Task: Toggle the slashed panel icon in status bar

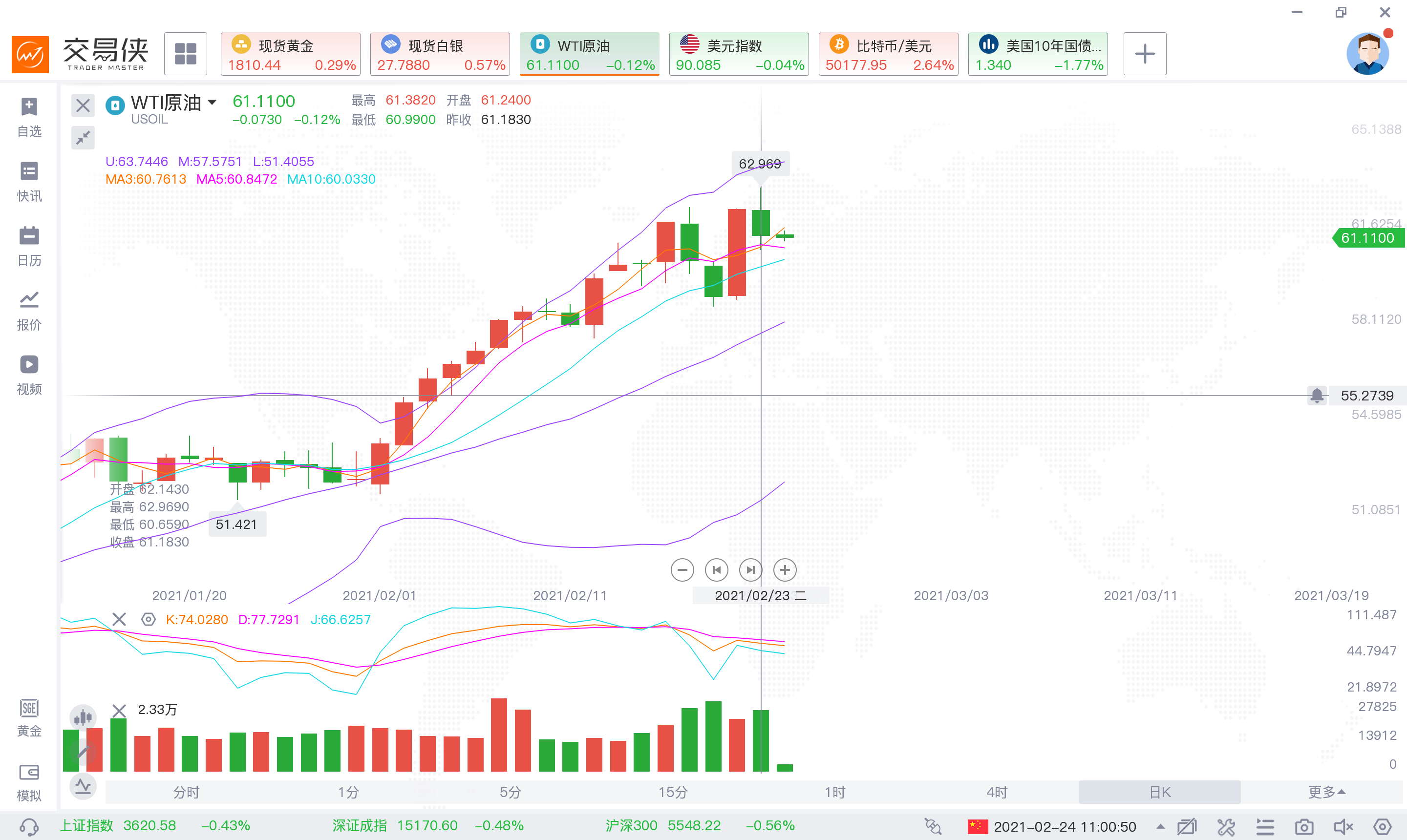Action: click(x=1187, y=827)
